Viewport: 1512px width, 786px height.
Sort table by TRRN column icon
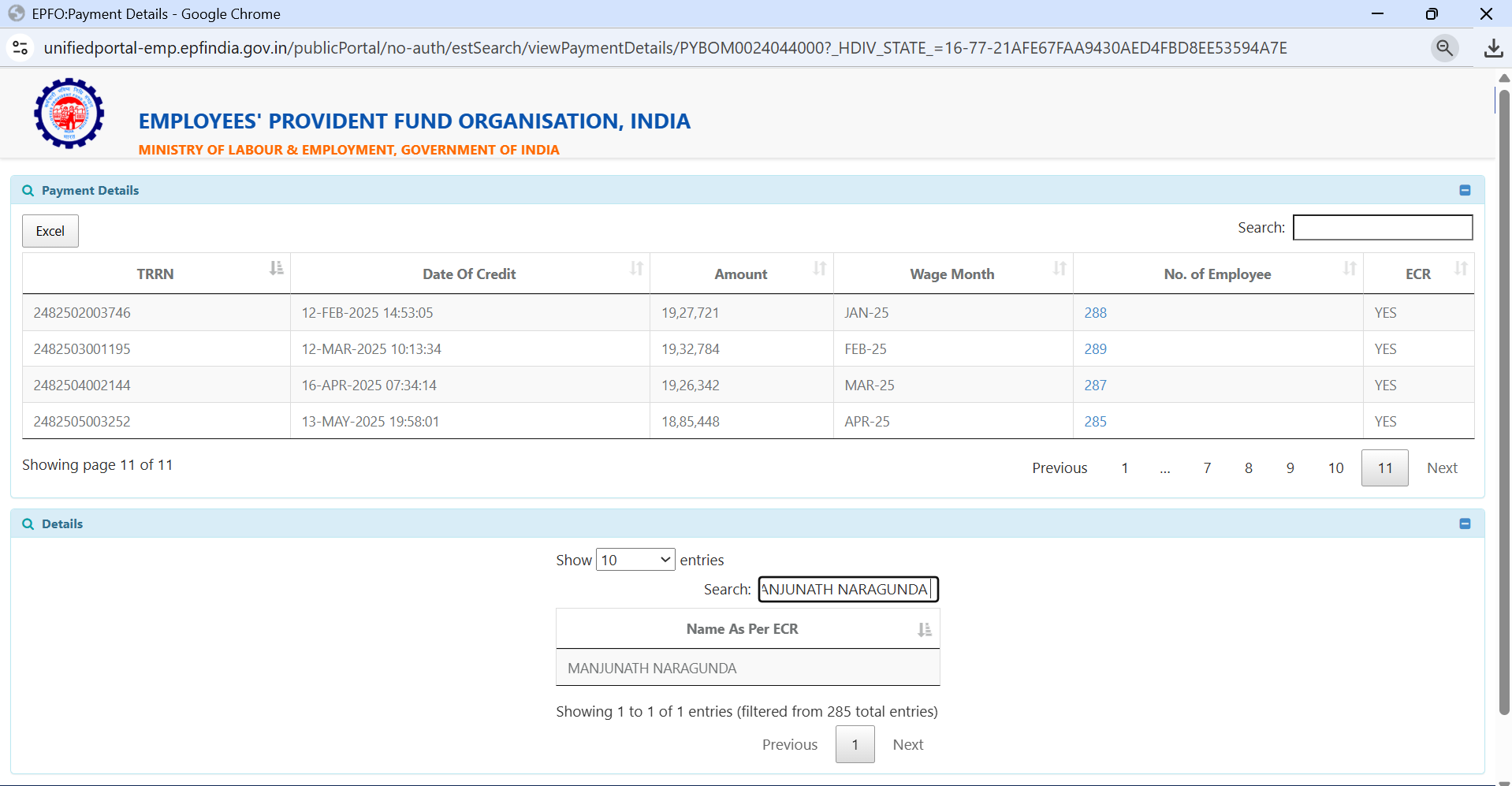coord(276,269)
